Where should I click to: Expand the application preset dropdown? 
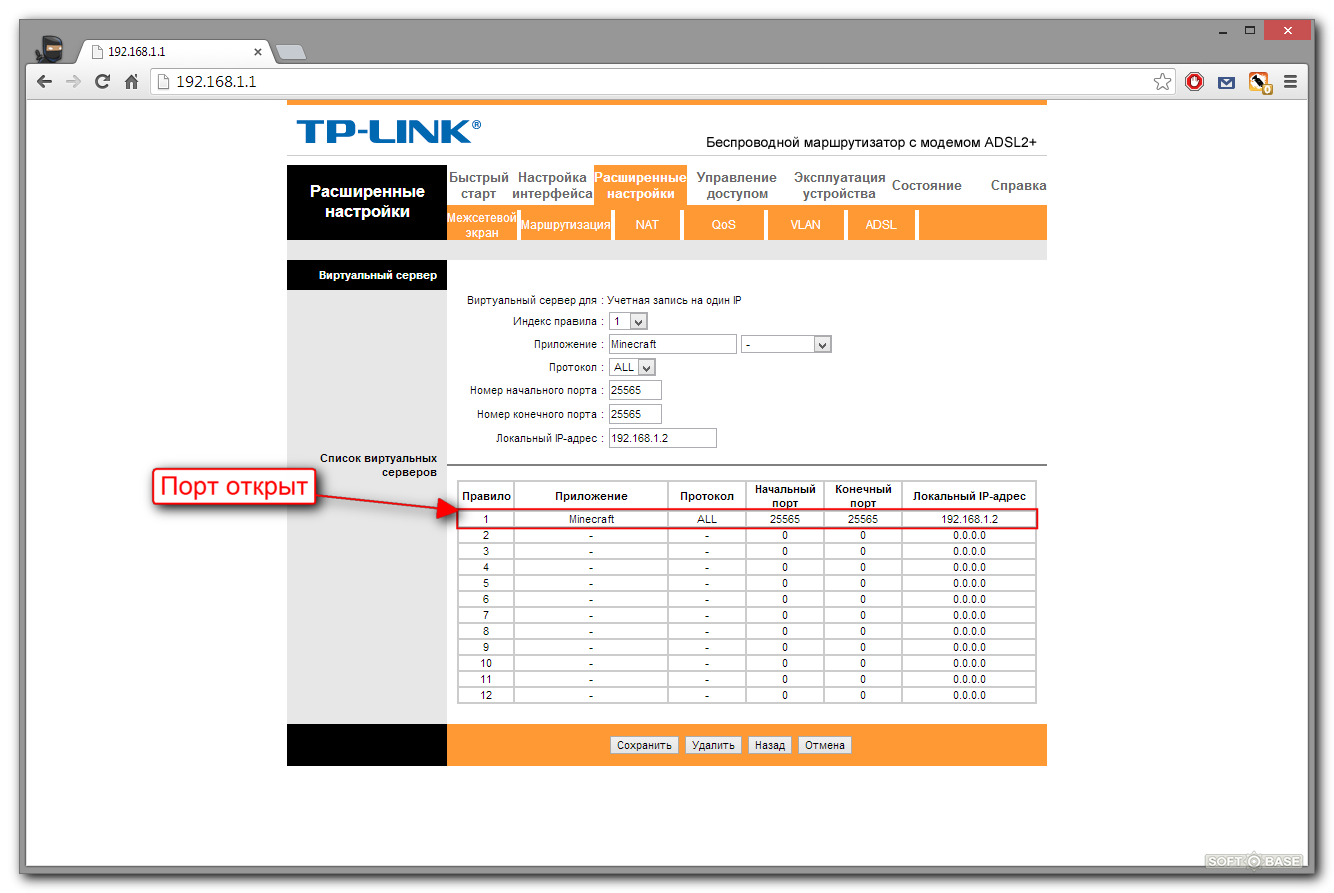[x=786, y=344]
